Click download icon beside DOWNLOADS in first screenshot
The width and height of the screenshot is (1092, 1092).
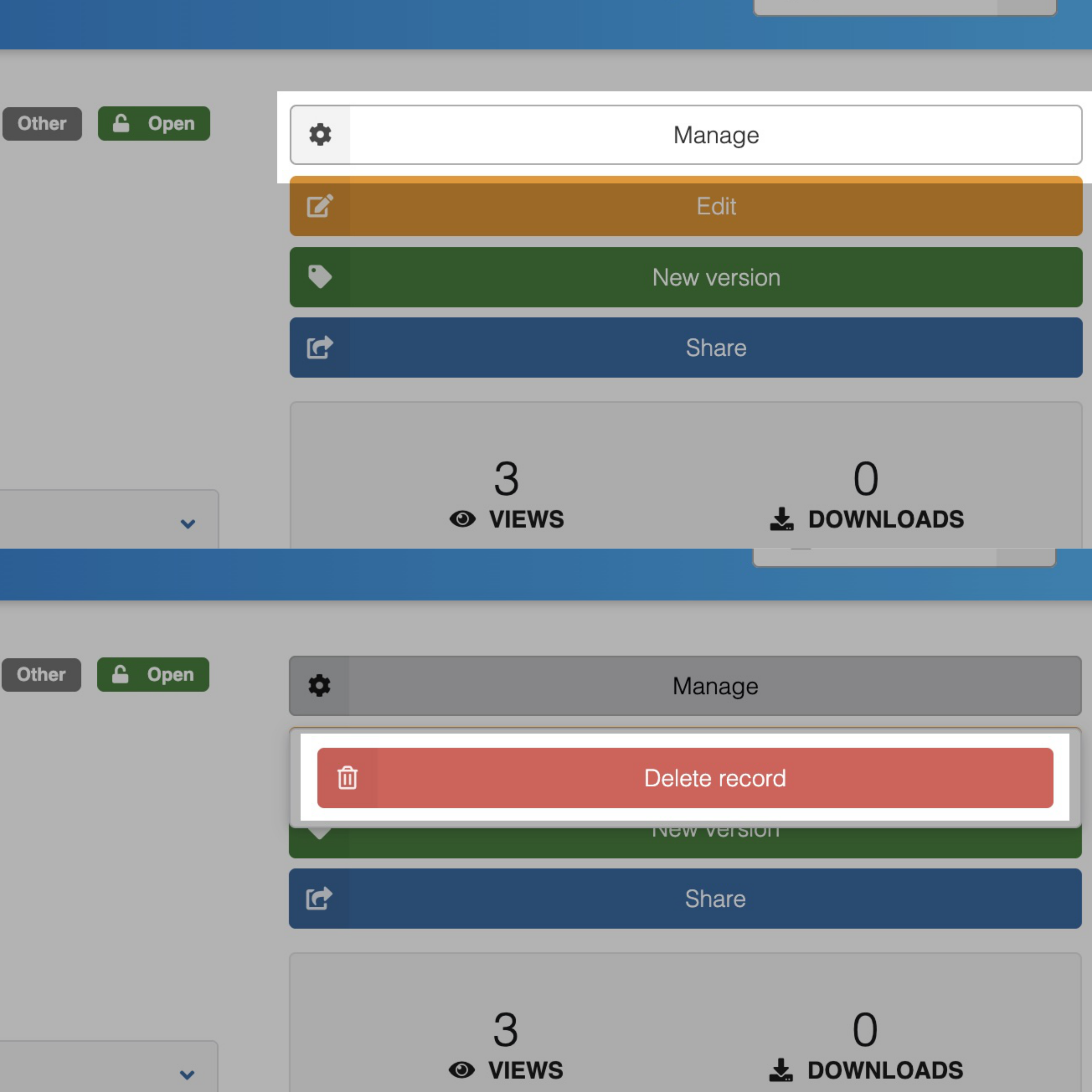pos(782,519)
